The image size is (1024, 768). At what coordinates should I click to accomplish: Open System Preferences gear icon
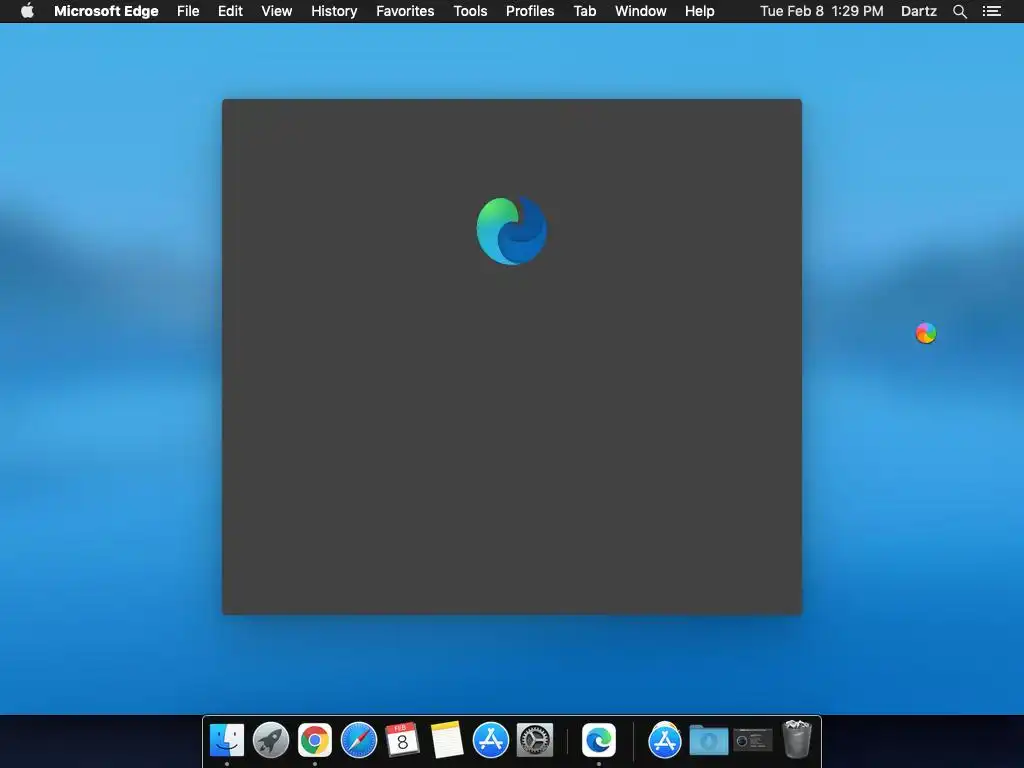click(x=535, y=740)
